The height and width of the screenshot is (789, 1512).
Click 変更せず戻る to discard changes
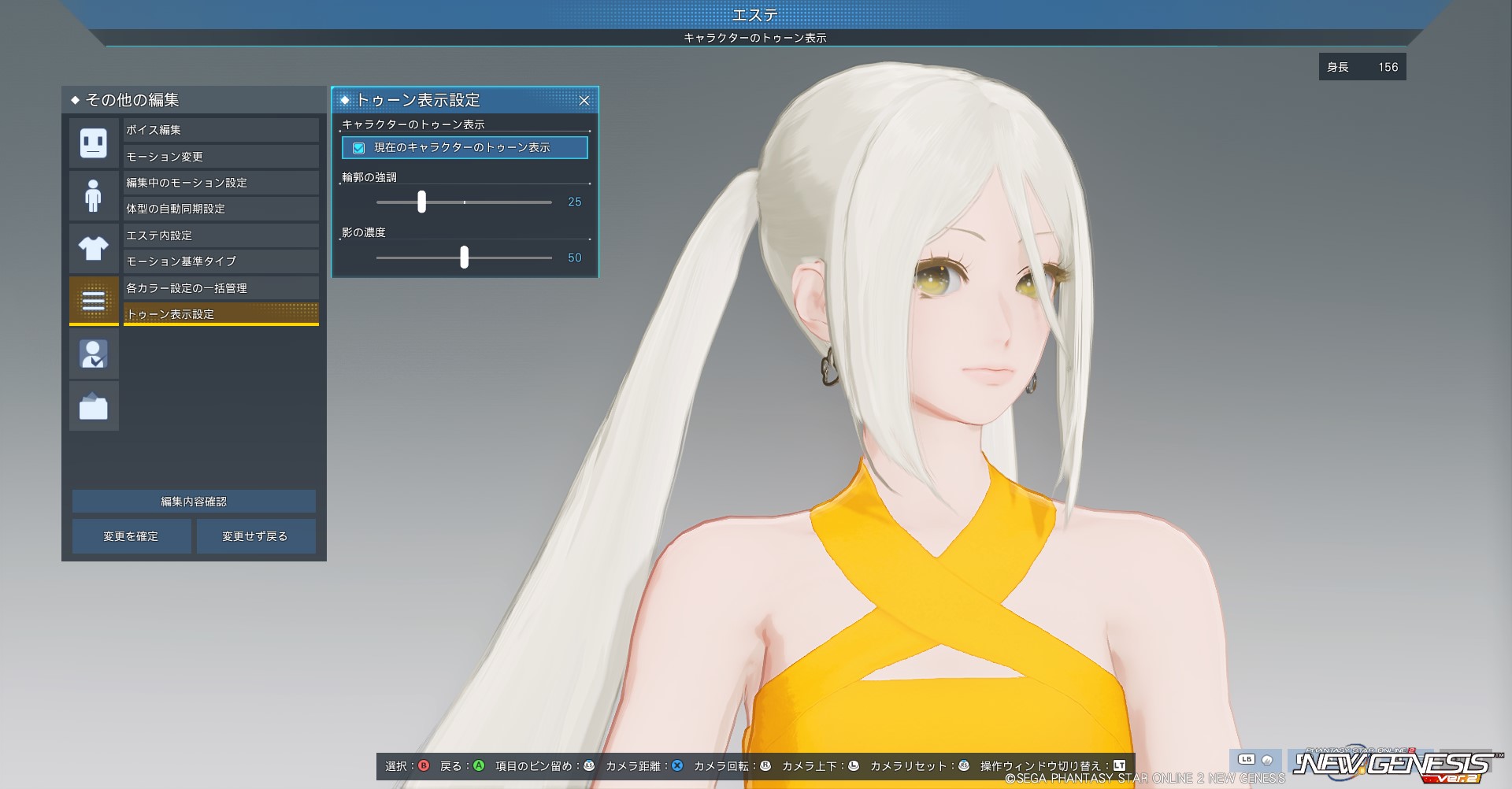[x=255, y=536]
